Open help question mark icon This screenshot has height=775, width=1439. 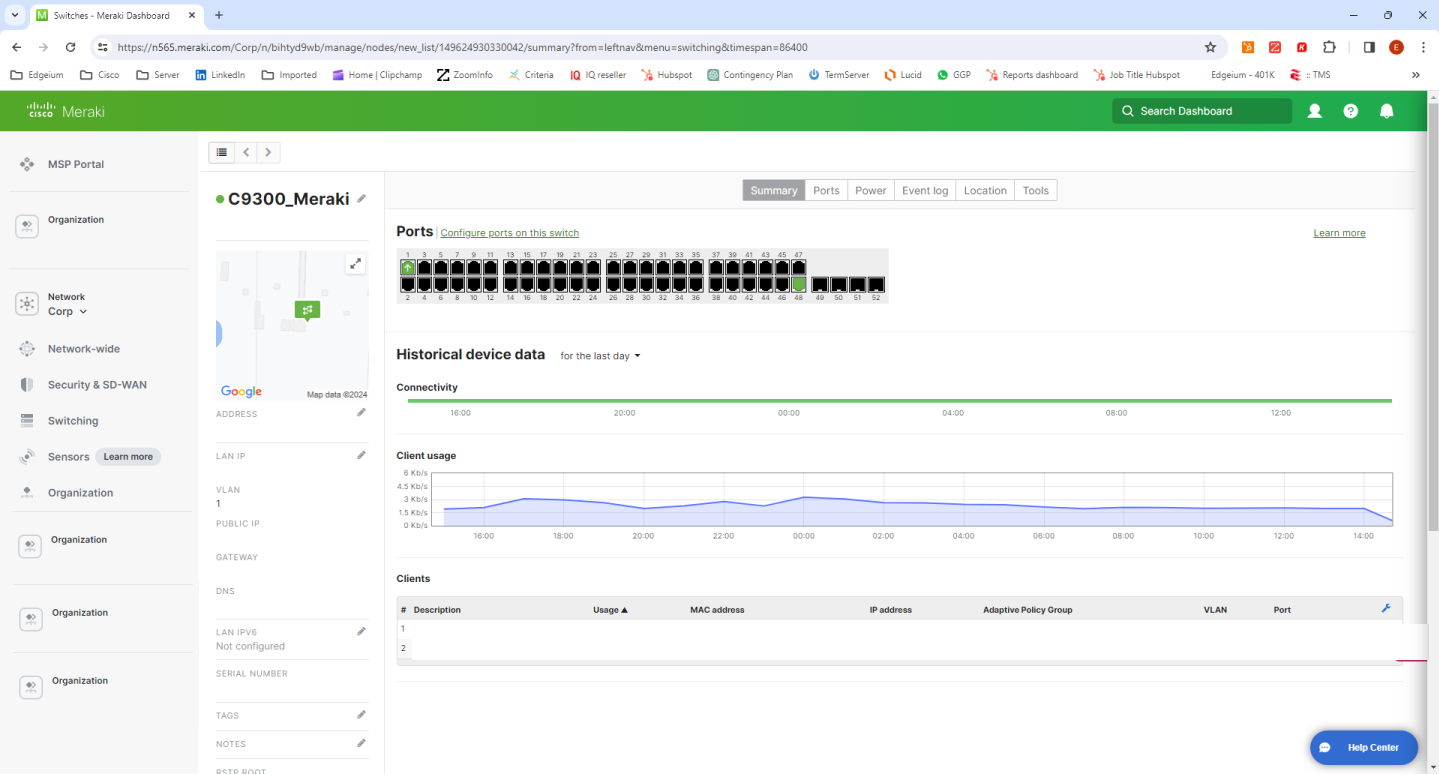pos(1351,111)
